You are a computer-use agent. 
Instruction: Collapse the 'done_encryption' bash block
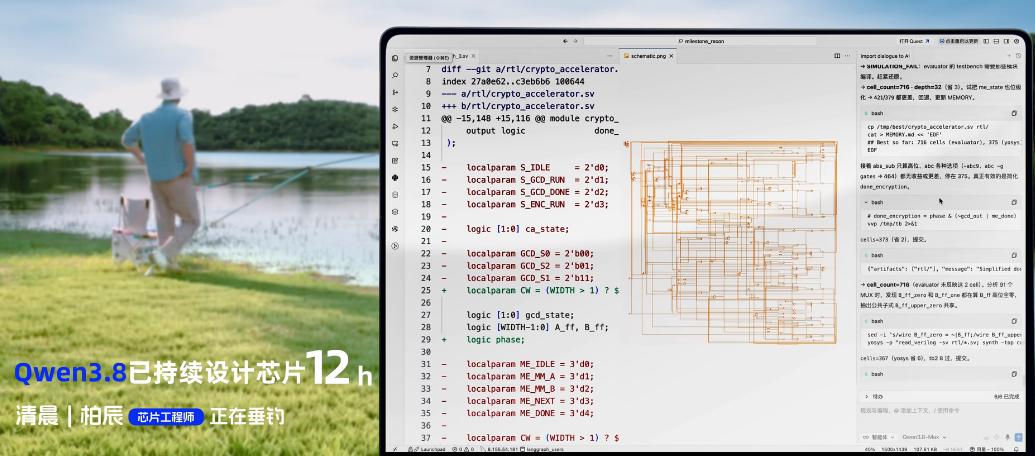866,203
